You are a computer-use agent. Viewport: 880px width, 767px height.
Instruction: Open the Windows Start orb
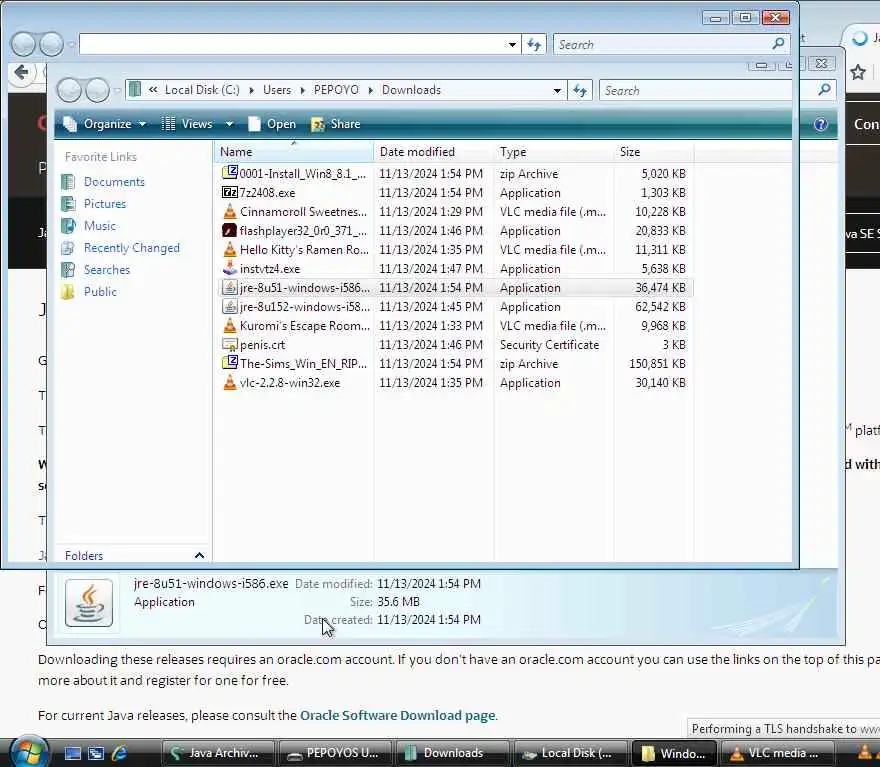click(28, 752)
